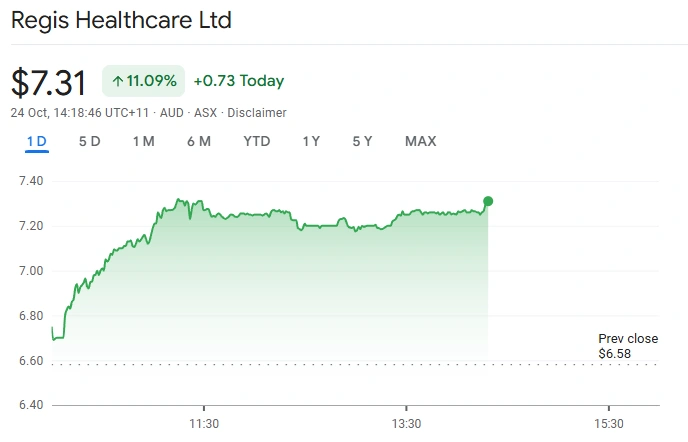Click the Prev close $6.58 label

628,346
